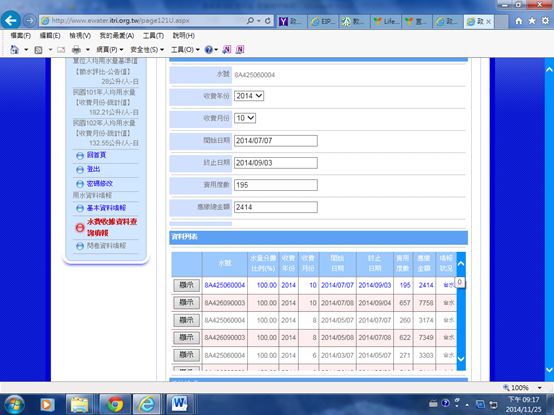Click the keyboard icon in system tray
Image resolution: width=554 pixels, height=415 pixels.
[433, 403]
